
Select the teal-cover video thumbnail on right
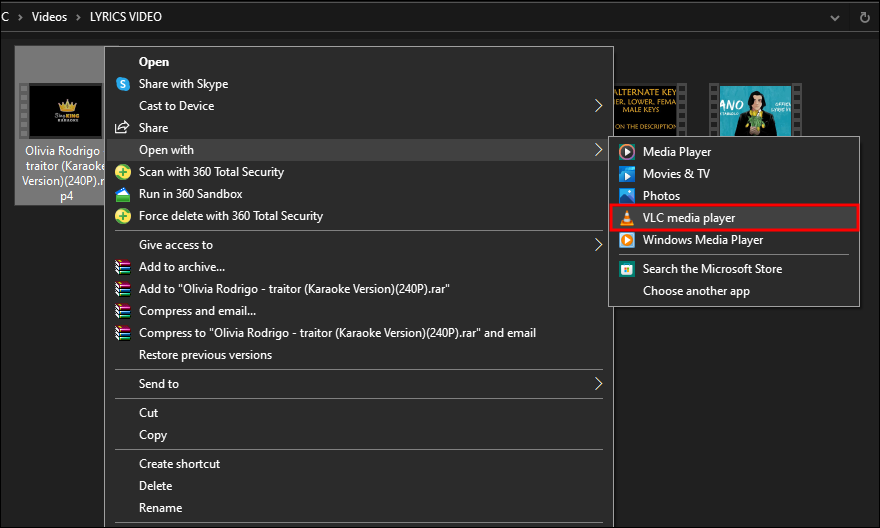click(755, 108)
